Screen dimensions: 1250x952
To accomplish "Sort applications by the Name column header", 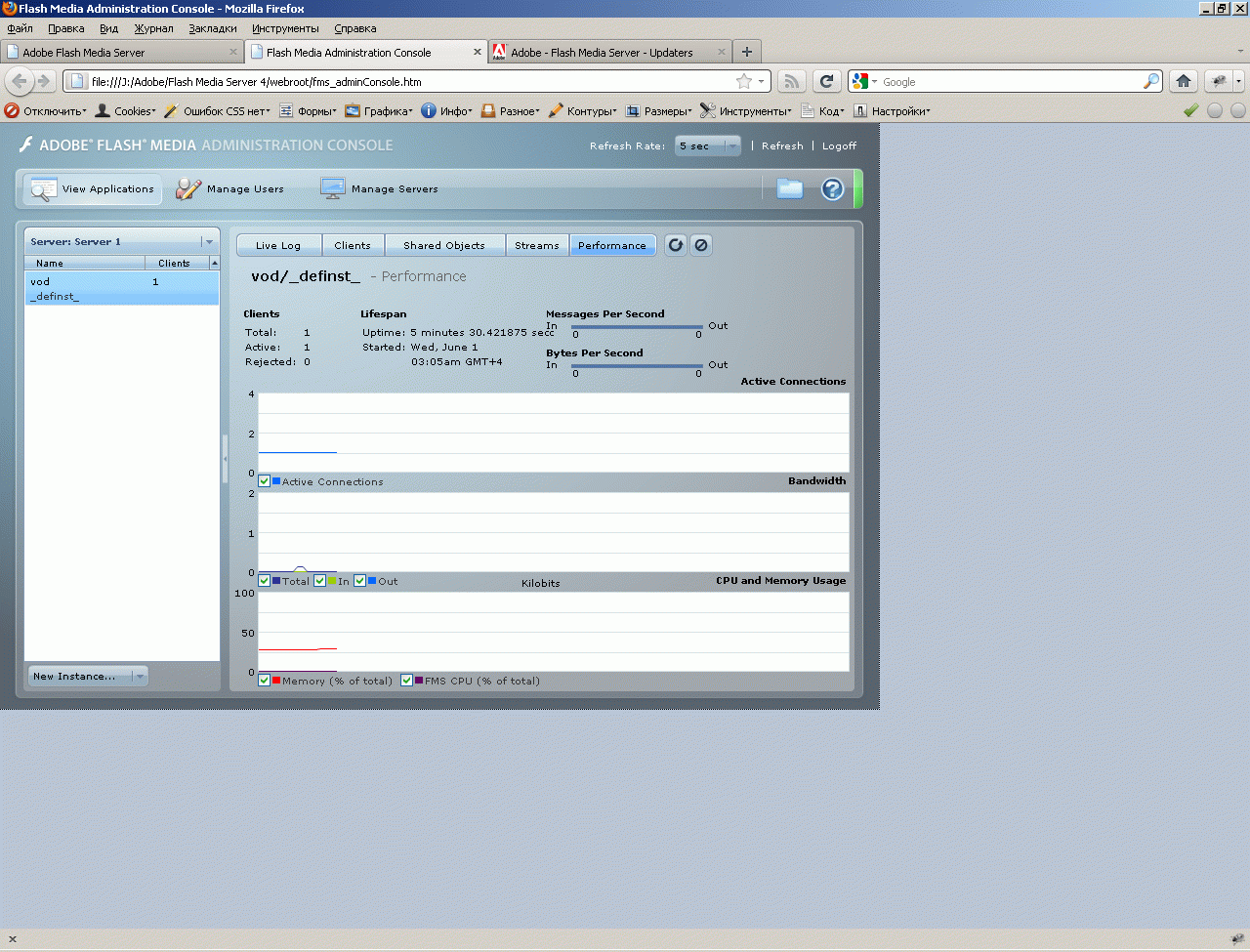I will click(x=85, y=263).
